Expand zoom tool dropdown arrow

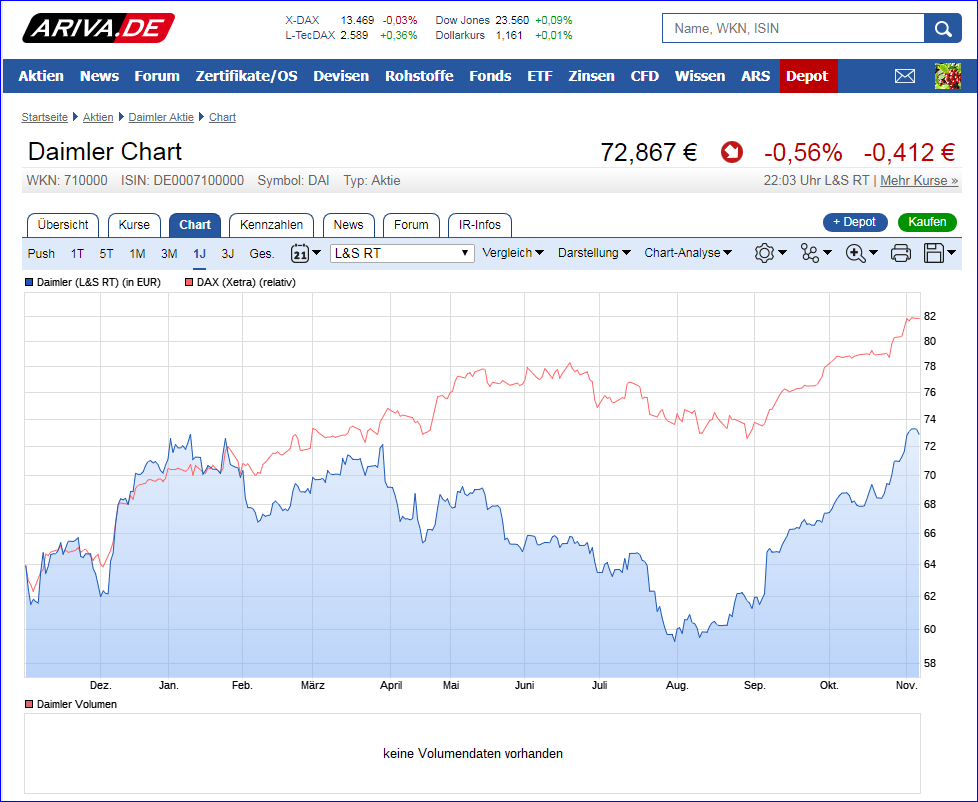tap(873, 253)
